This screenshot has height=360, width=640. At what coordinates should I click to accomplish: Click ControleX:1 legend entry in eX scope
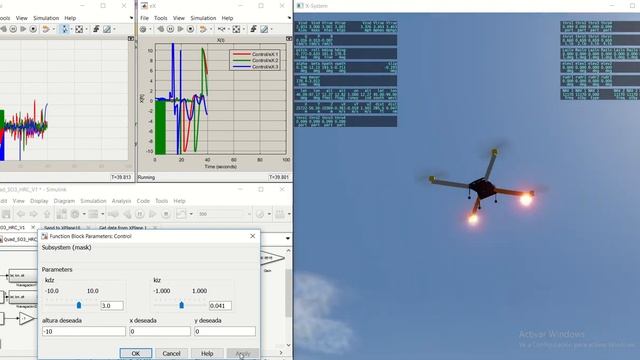click(x=256, y=54)
